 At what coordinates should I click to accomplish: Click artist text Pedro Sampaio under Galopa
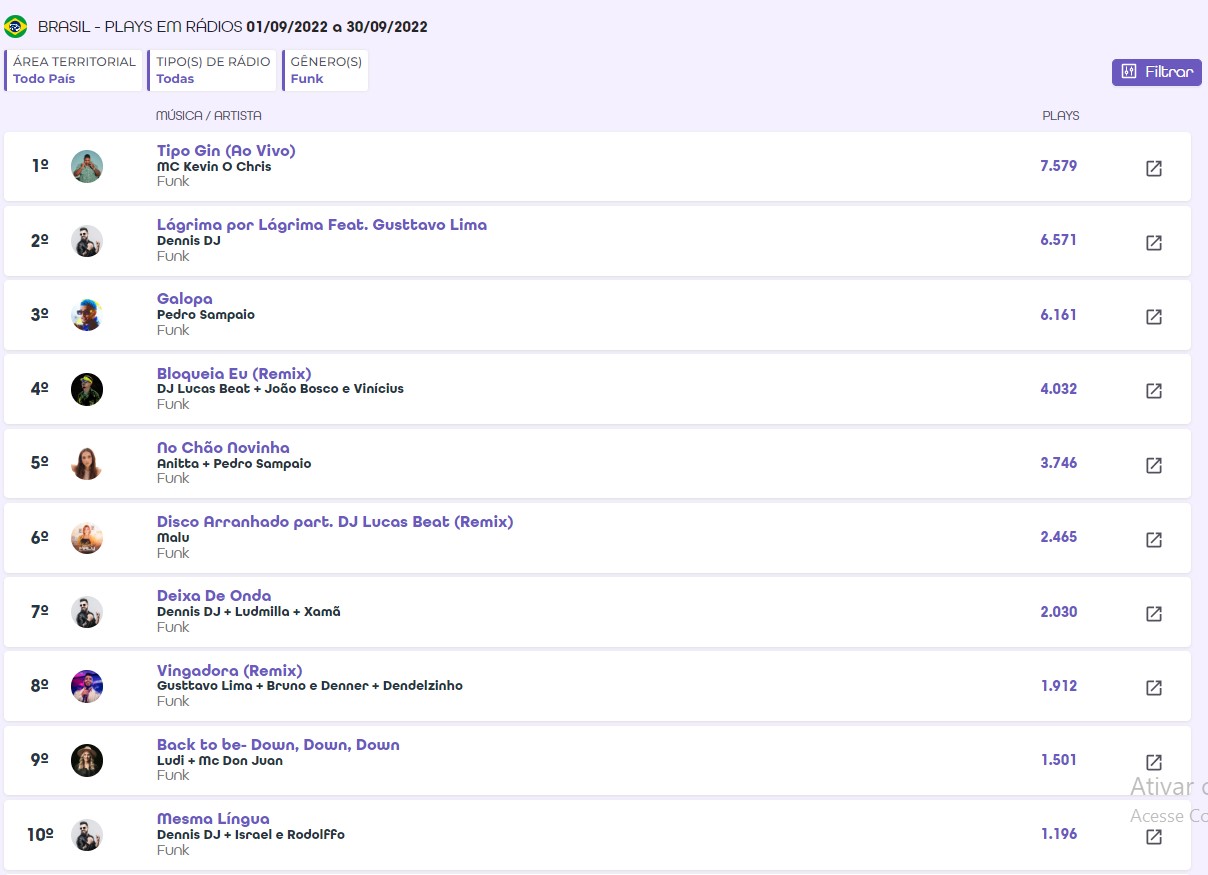[x=206, y=315]
